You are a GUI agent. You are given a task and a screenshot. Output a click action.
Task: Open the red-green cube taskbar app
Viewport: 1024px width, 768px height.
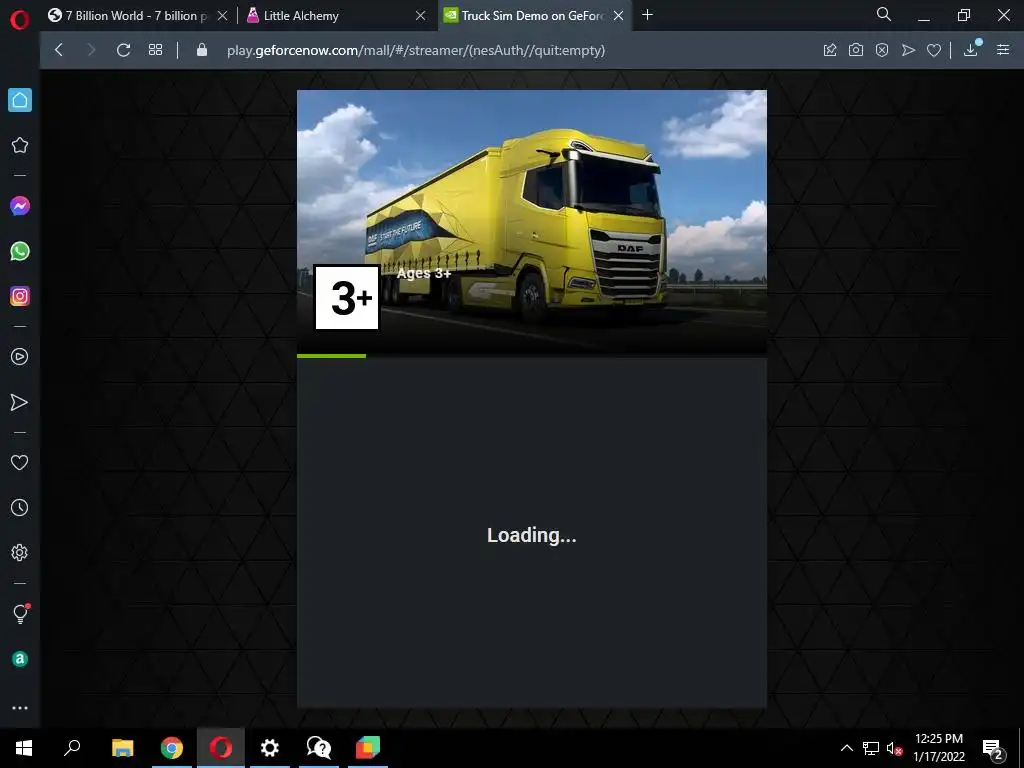pos(368,748)
